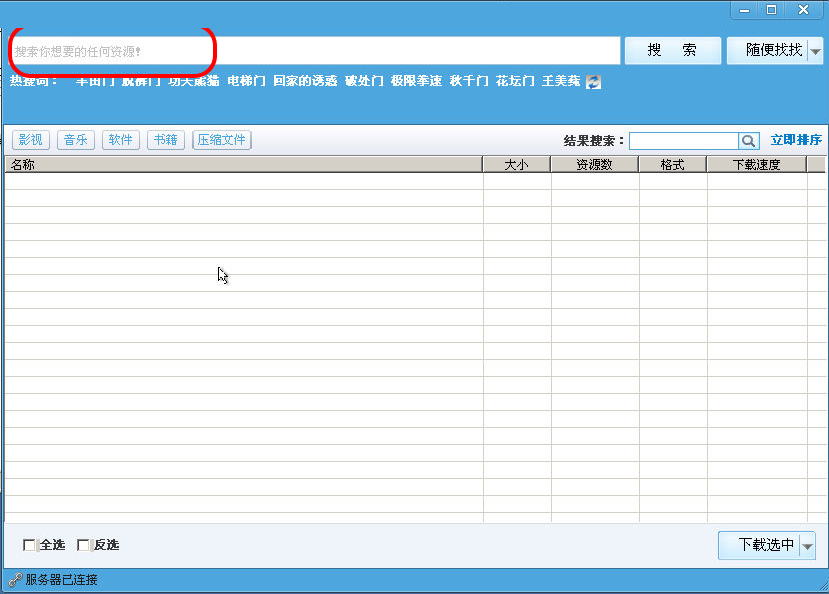The height and width of the screenshot is (594, 829).
Task: Sort by the 大小 column header
Action: (517, 164)
